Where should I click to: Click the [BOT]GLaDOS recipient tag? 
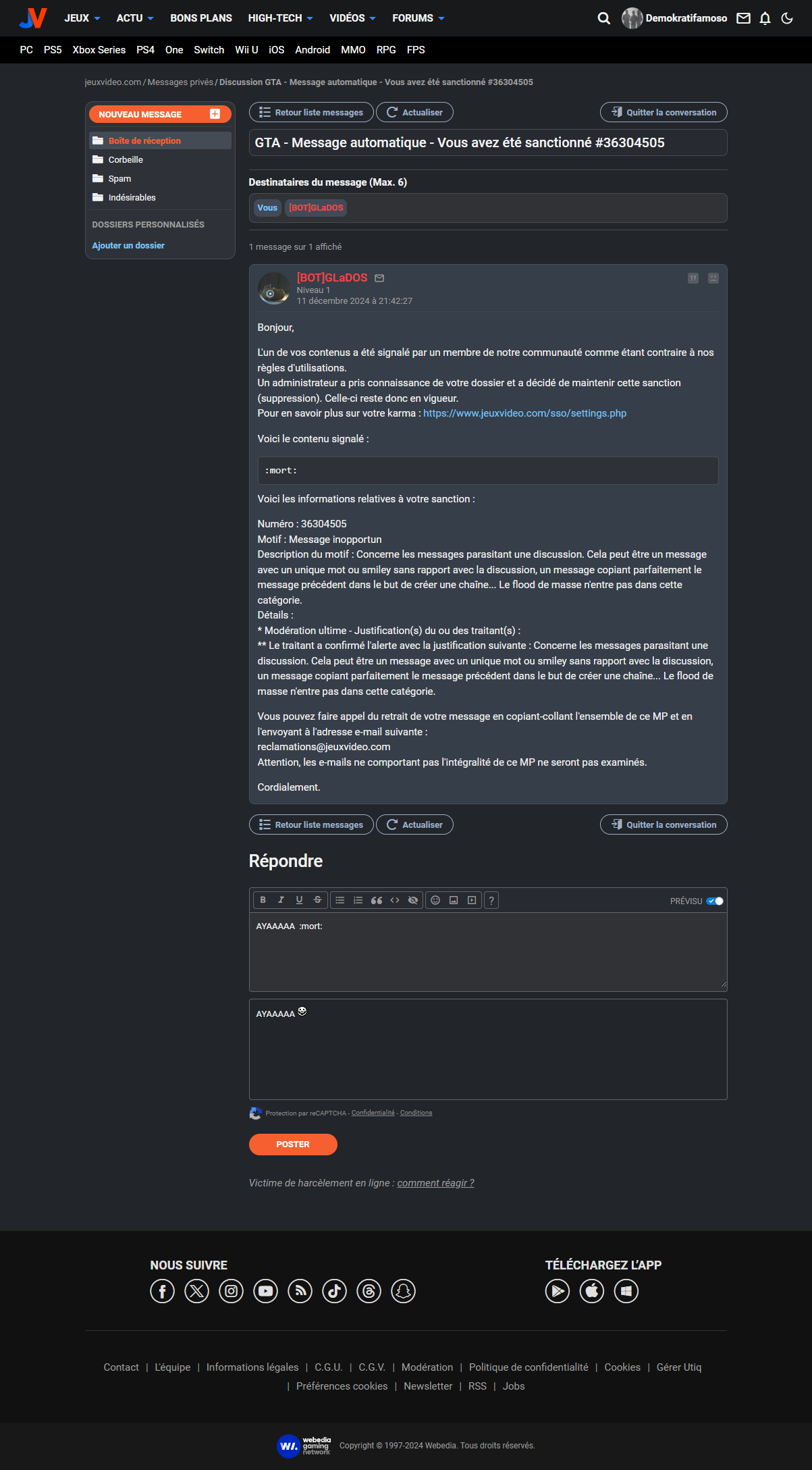tap(316, 208)
